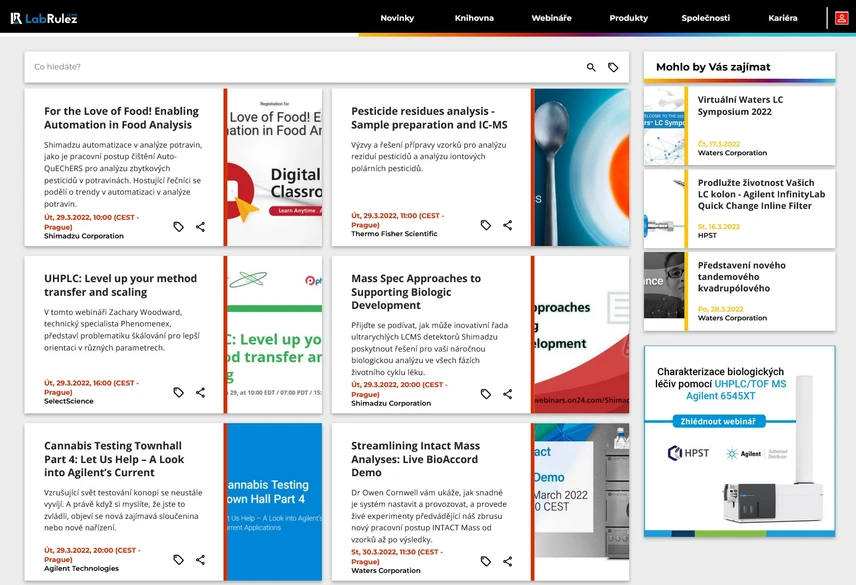Click 'St, 16.3.2022' date in sidebar
856x585 pixels.
pyautogui.click(x=718, y=226)
